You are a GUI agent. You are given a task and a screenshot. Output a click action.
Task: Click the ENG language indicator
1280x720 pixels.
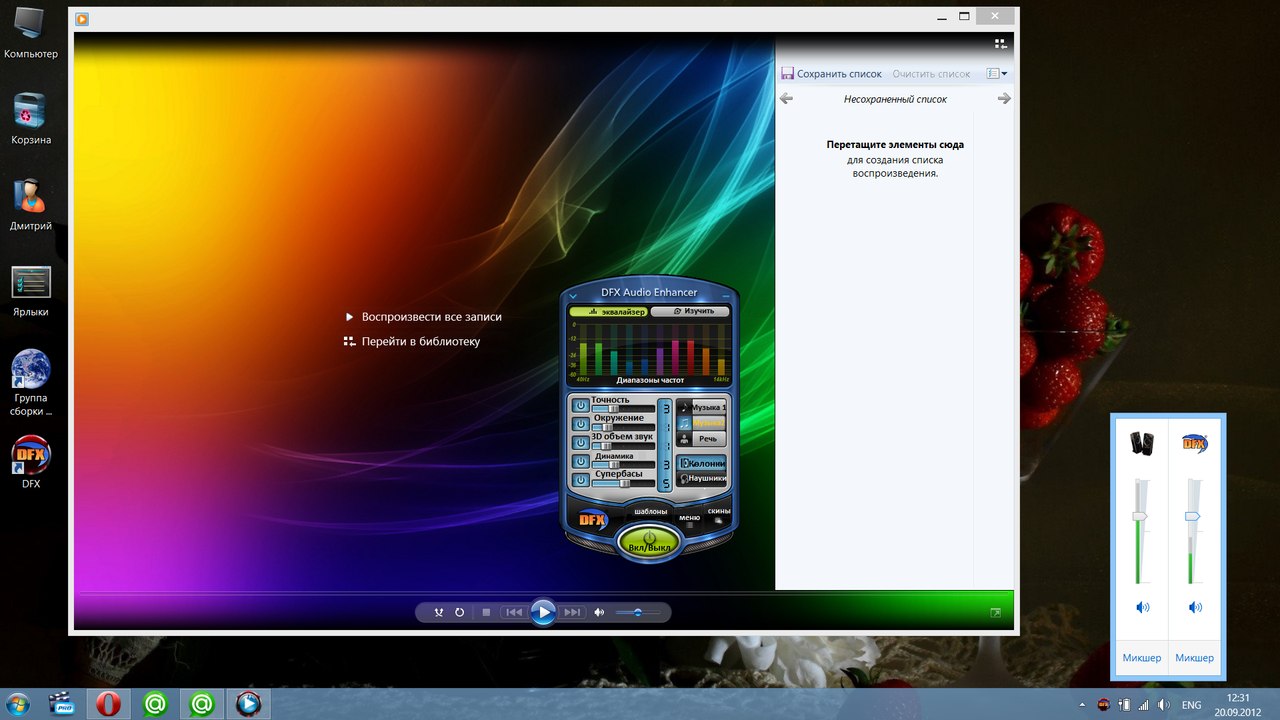point(1191,705)
